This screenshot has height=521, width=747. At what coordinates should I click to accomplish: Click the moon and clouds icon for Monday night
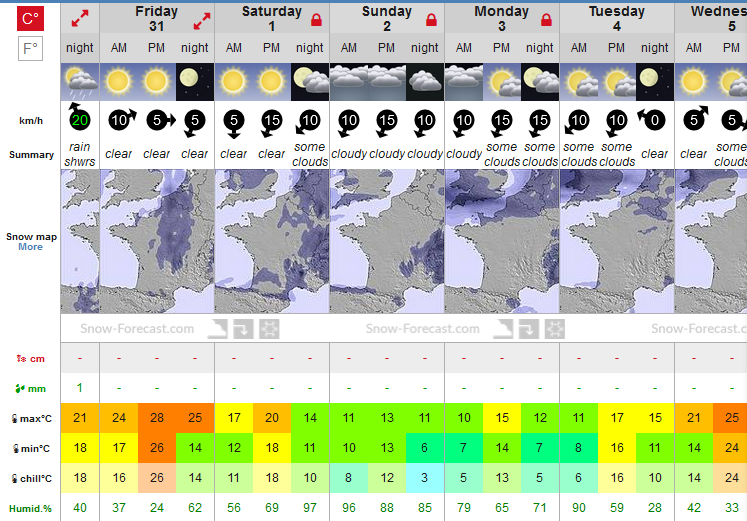540,82
